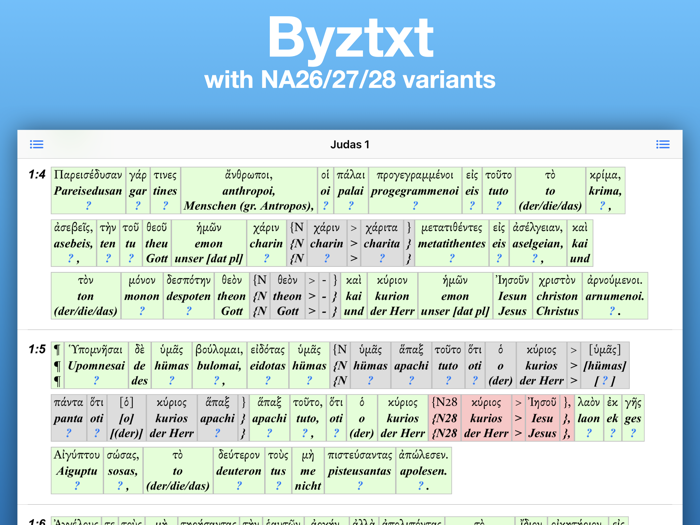Tap the apolesen word cell
700x525 pixels.
[423, 471]
